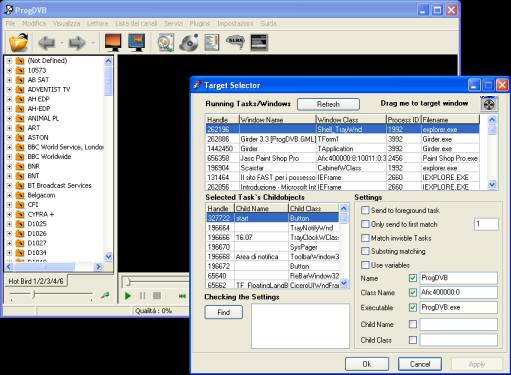Click the blue monitor icon in toolbar
The image size is (511, 375).
pyautogui.click(x=137, y=42)
